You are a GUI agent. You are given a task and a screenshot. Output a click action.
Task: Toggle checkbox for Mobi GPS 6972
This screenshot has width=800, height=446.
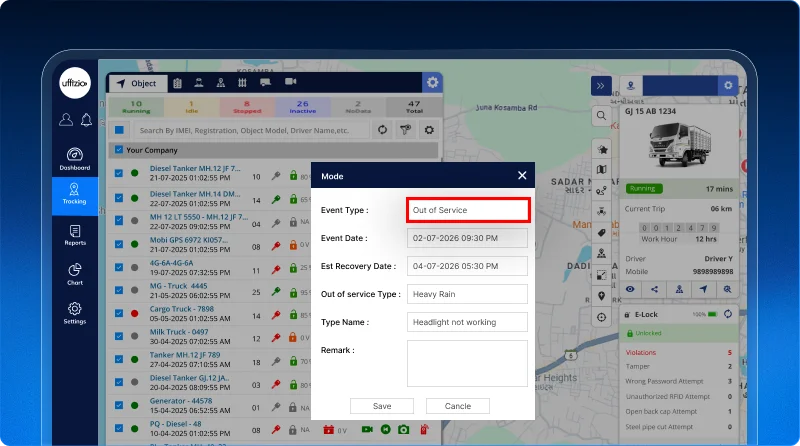(119, 244)
